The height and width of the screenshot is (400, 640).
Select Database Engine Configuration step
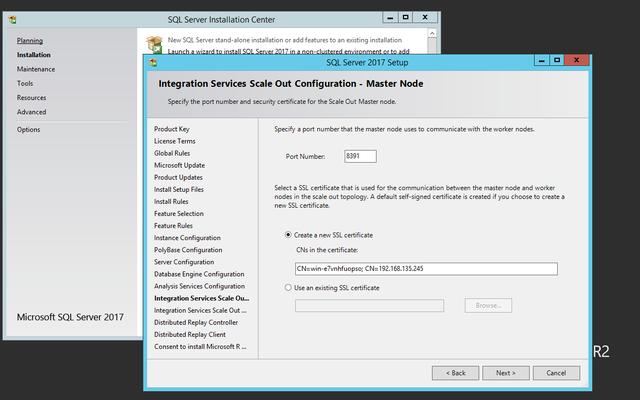click(x=199, y=274)
